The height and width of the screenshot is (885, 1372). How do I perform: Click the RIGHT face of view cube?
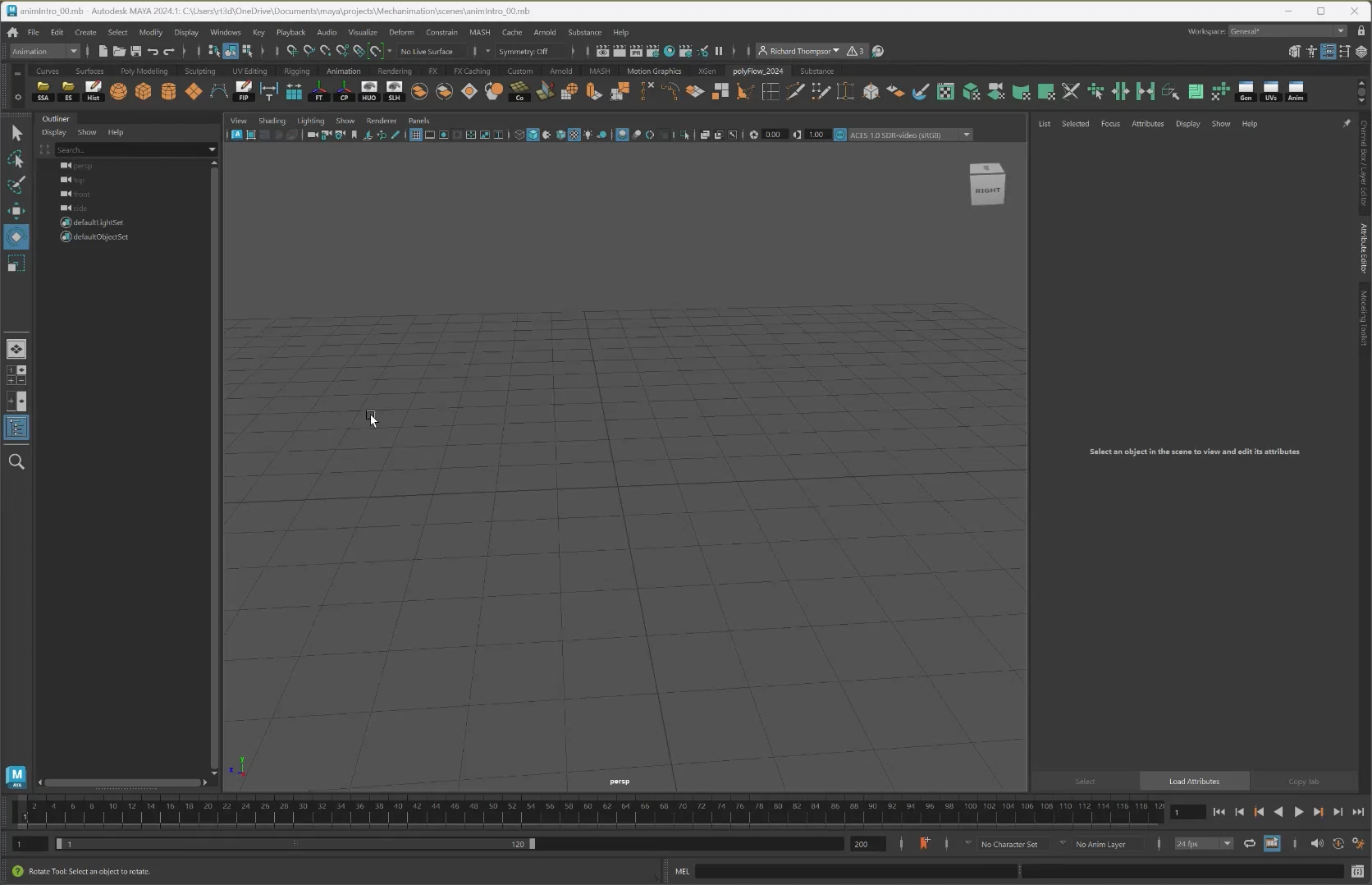[988, 190]
